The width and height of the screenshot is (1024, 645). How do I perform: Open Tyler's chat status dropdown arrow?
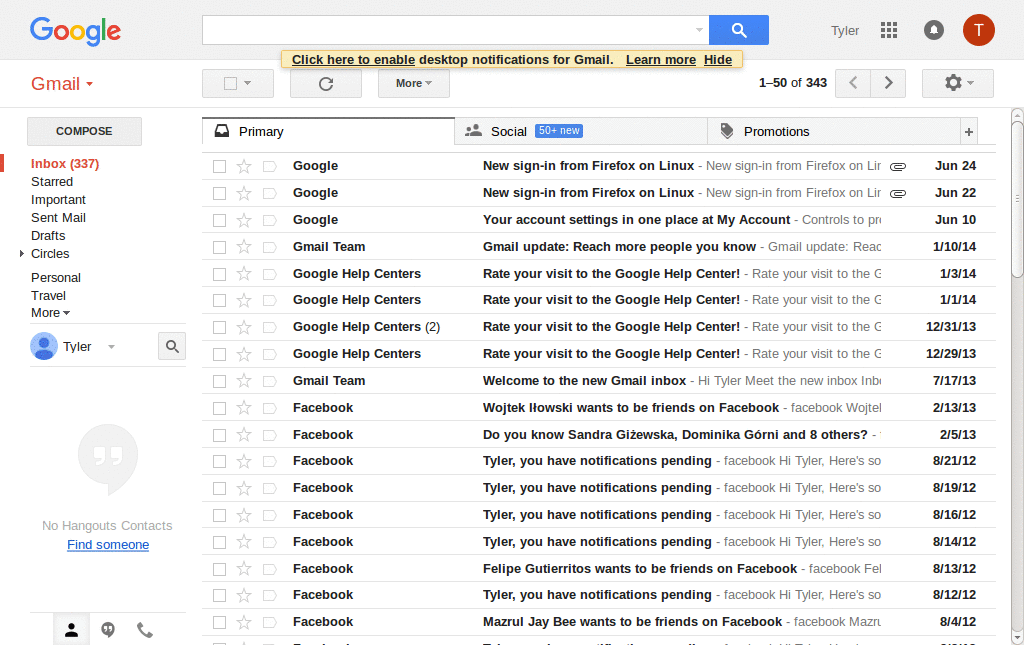[112, 347]
